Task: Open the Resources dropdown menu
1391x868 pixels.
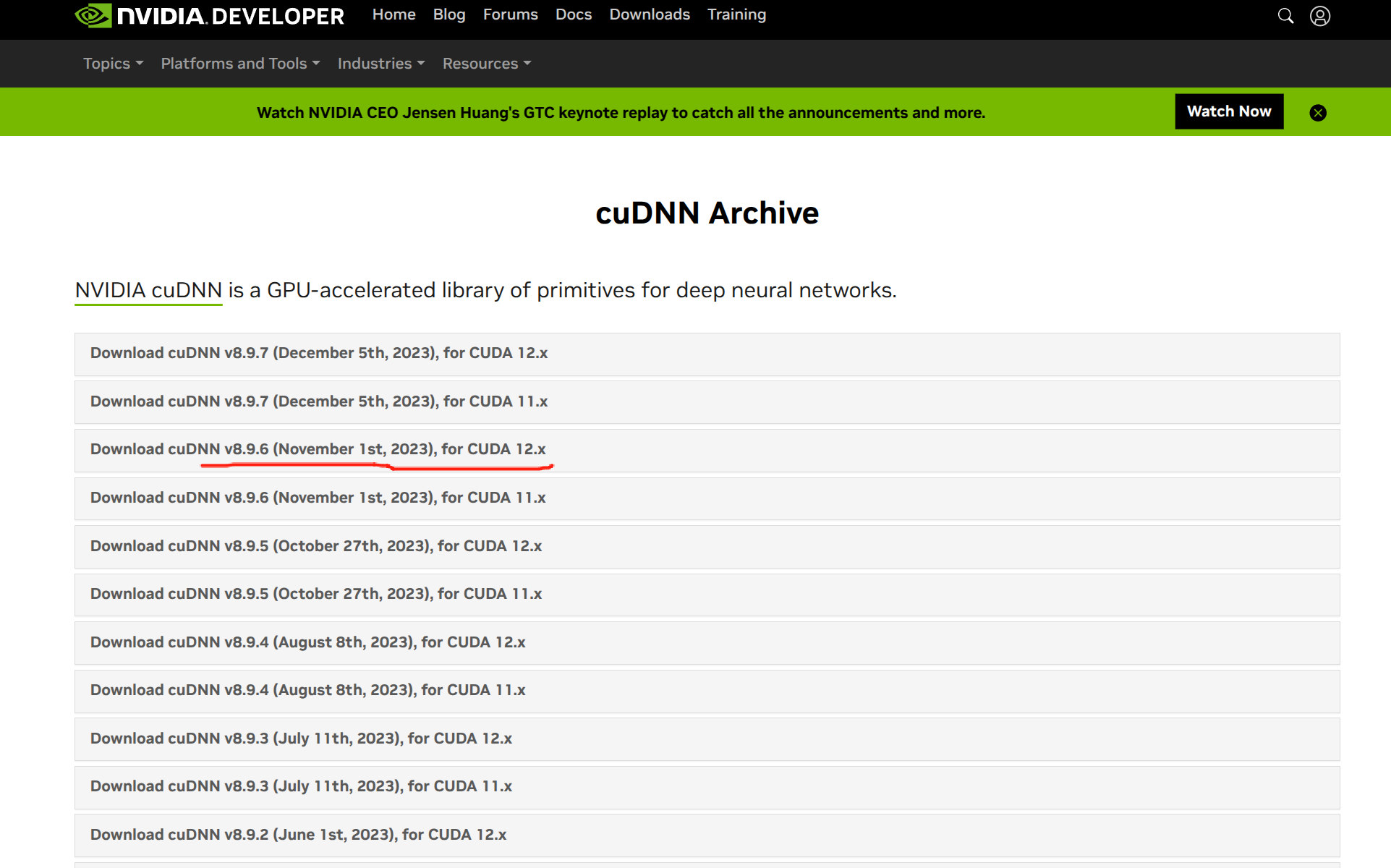Action: click(487, 64)
